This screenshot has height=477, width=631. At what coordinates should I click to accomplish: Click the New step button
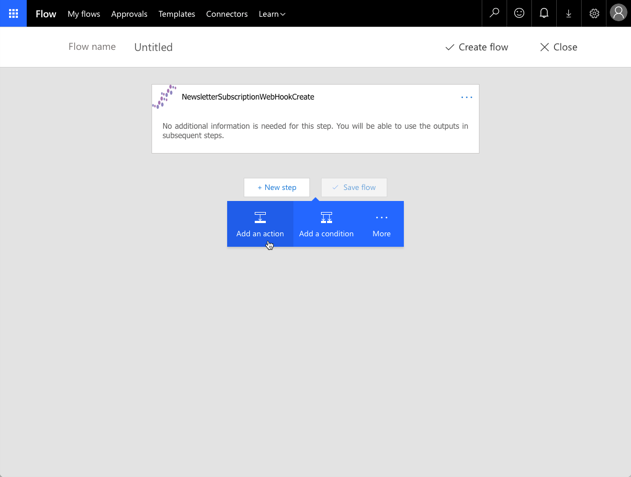pos(277,187)
